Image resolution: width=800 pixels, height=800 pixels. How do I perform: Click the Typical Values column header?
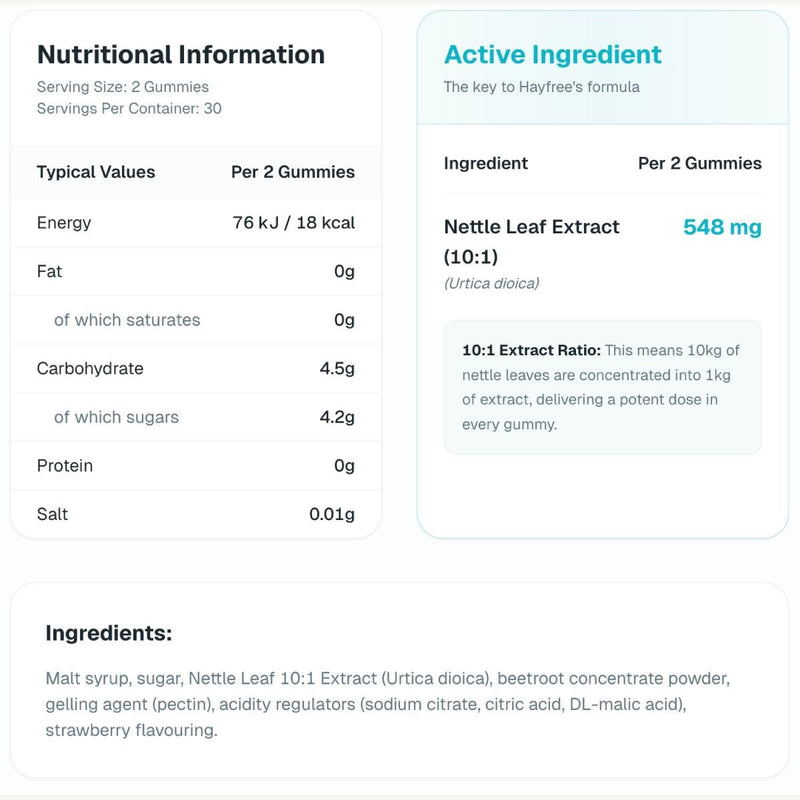96,172
